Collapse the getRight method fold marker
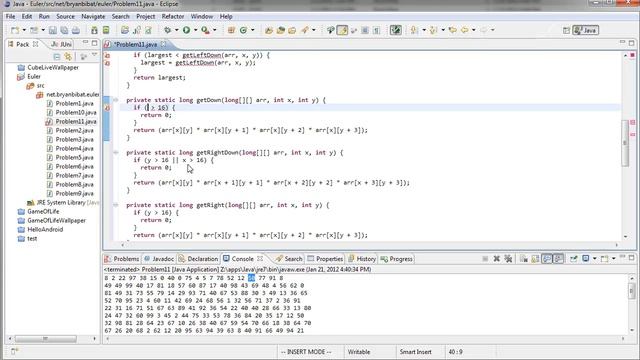640x360 pixels. click(x=116, y=205)
